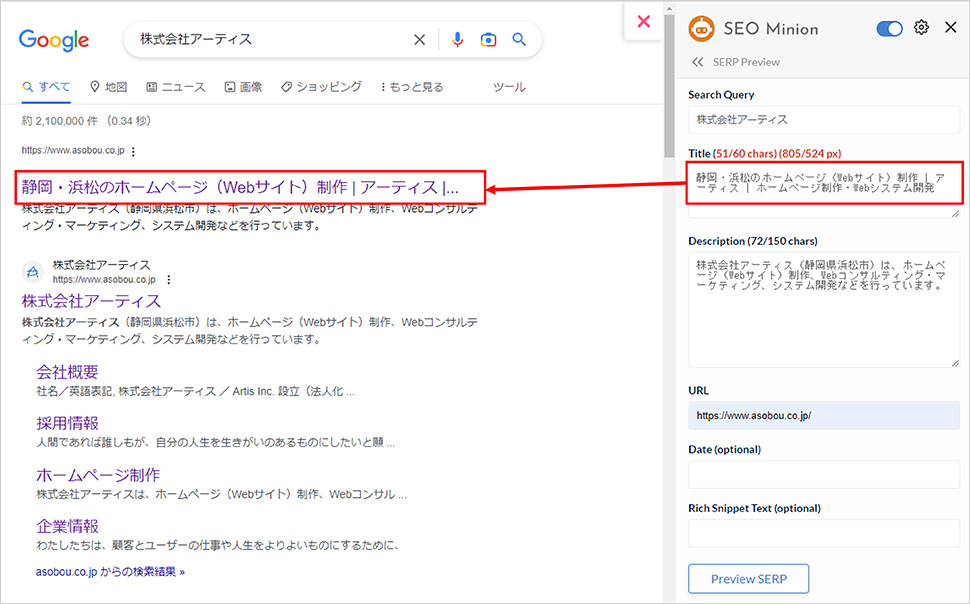Go back via SERP Preview double chevron

point(698,62)
